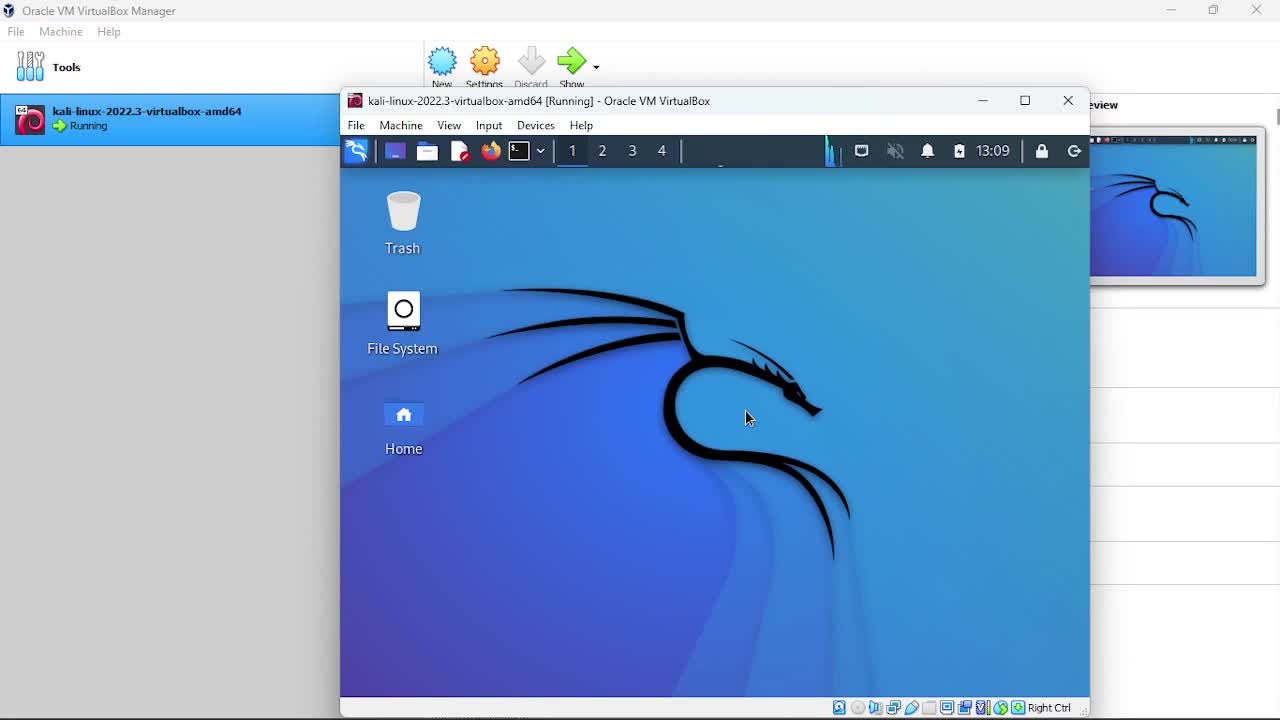Click Settings gear in VirtualBox Manager toolbar
This screenshot has height=720, width=1280.
coord(484,67)
